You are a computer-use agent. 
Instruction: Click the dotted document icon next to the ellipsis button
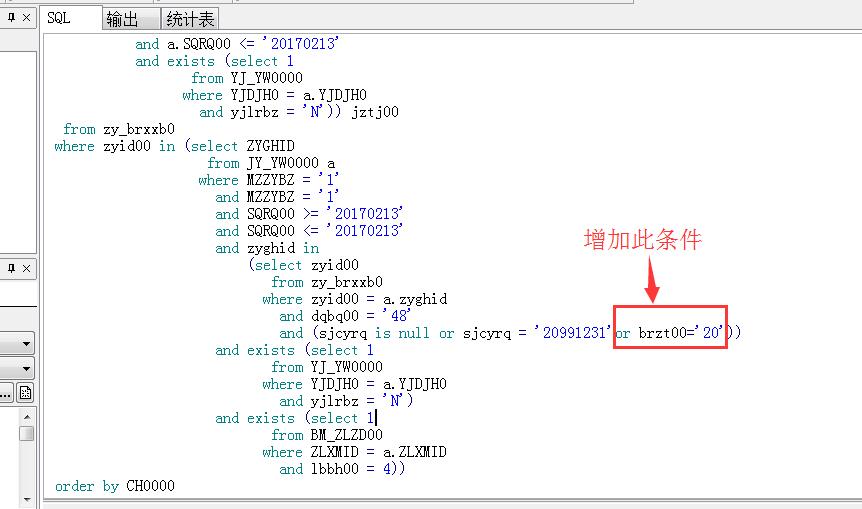click(25, 392)
